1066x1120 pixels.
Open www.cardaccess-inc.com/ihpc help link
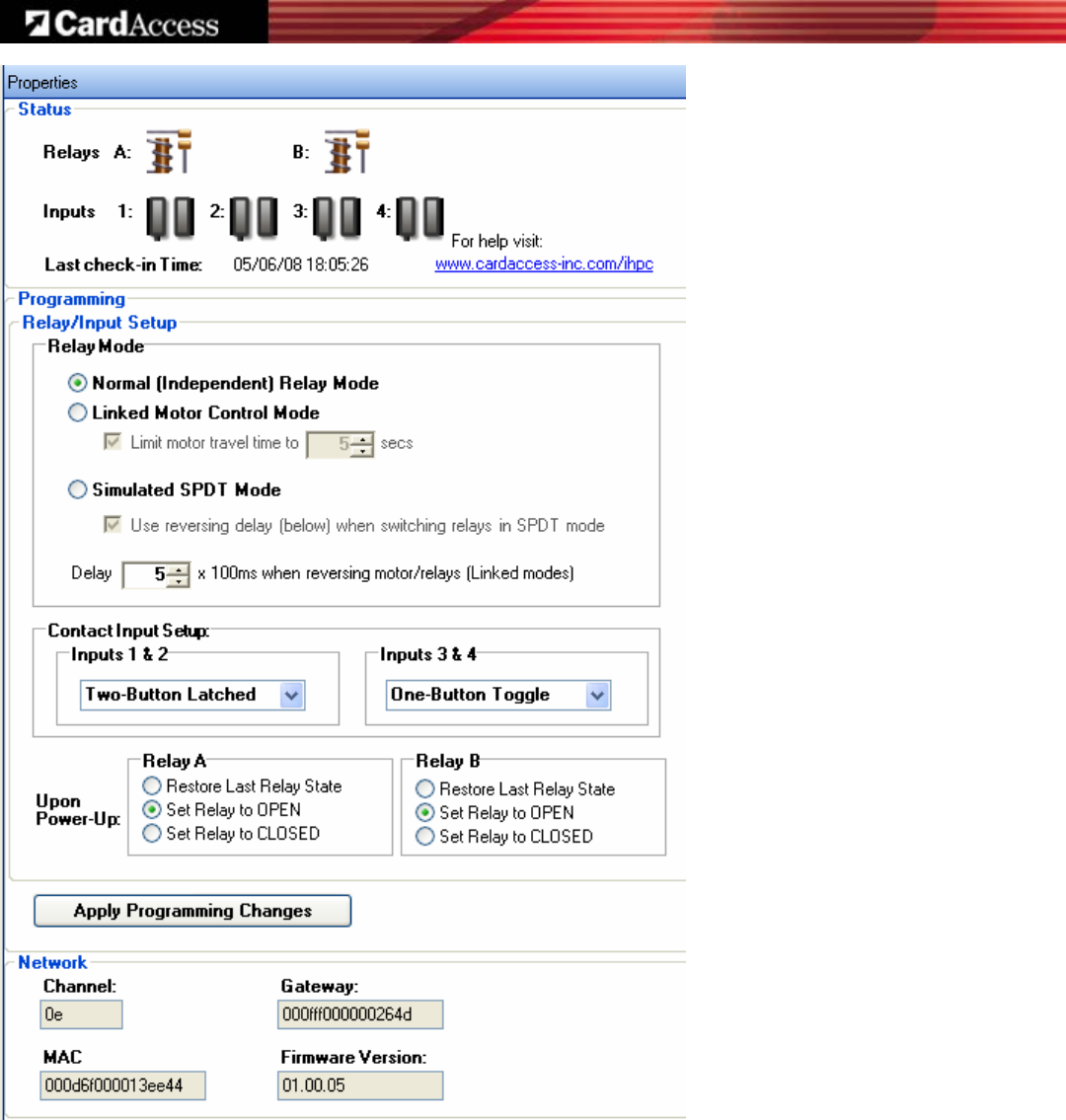click(x=545, y=263)
